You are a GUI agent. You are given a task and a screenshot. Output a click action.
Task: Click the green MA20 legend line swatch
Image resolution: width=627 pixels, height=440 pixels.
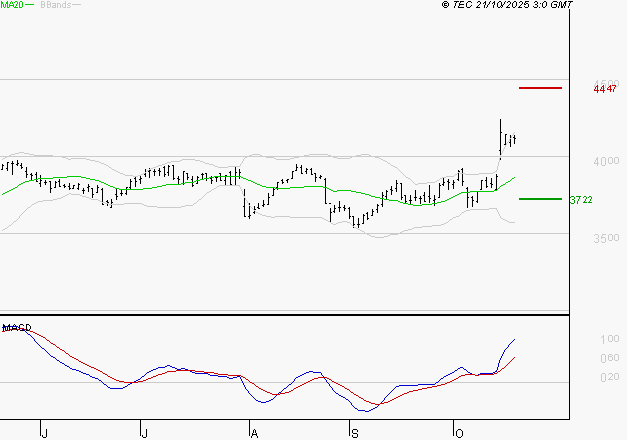(x=28, y=6)
